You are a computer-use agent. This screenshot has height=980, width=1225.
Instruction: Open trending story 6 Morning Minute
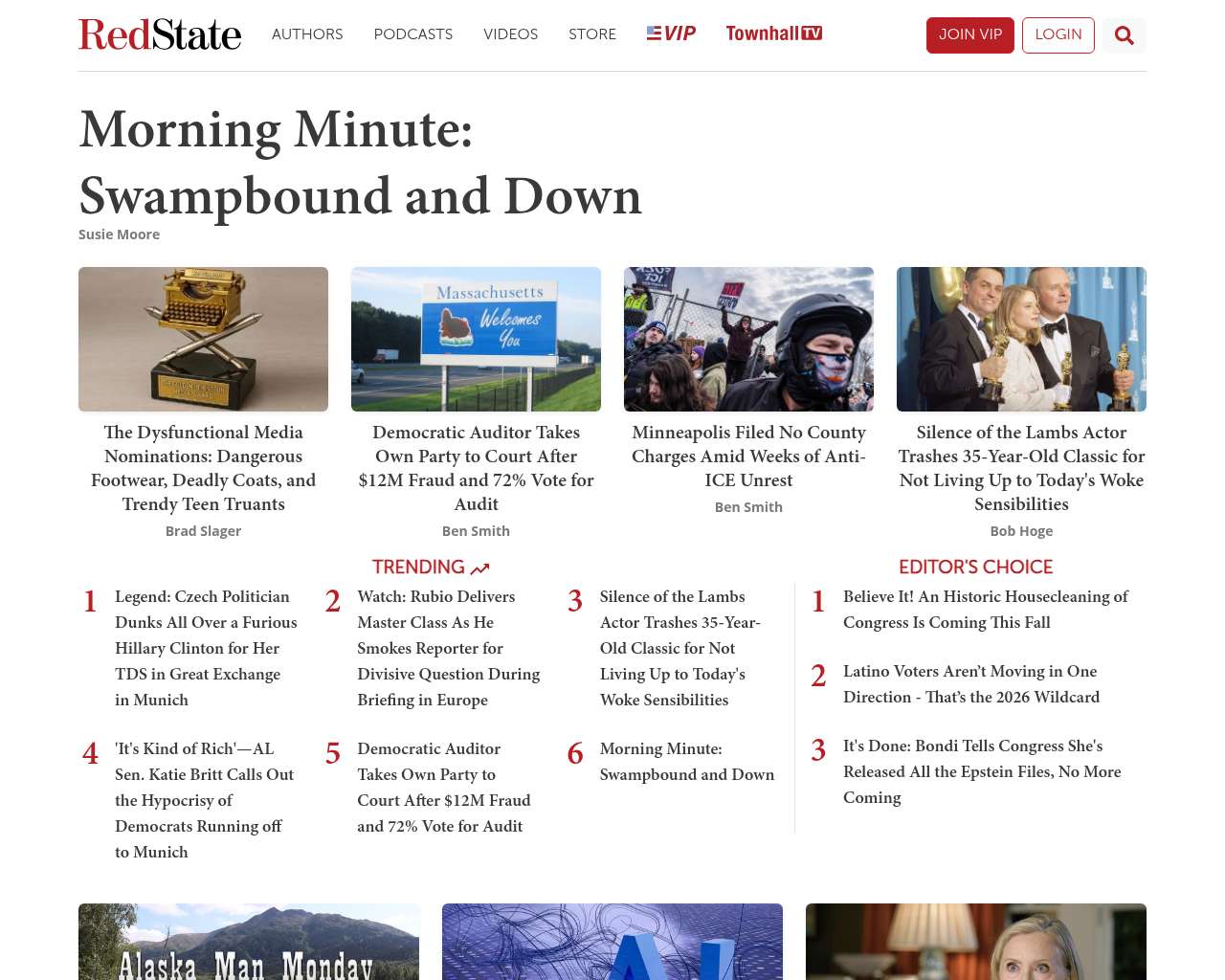[x=687, y=762]
